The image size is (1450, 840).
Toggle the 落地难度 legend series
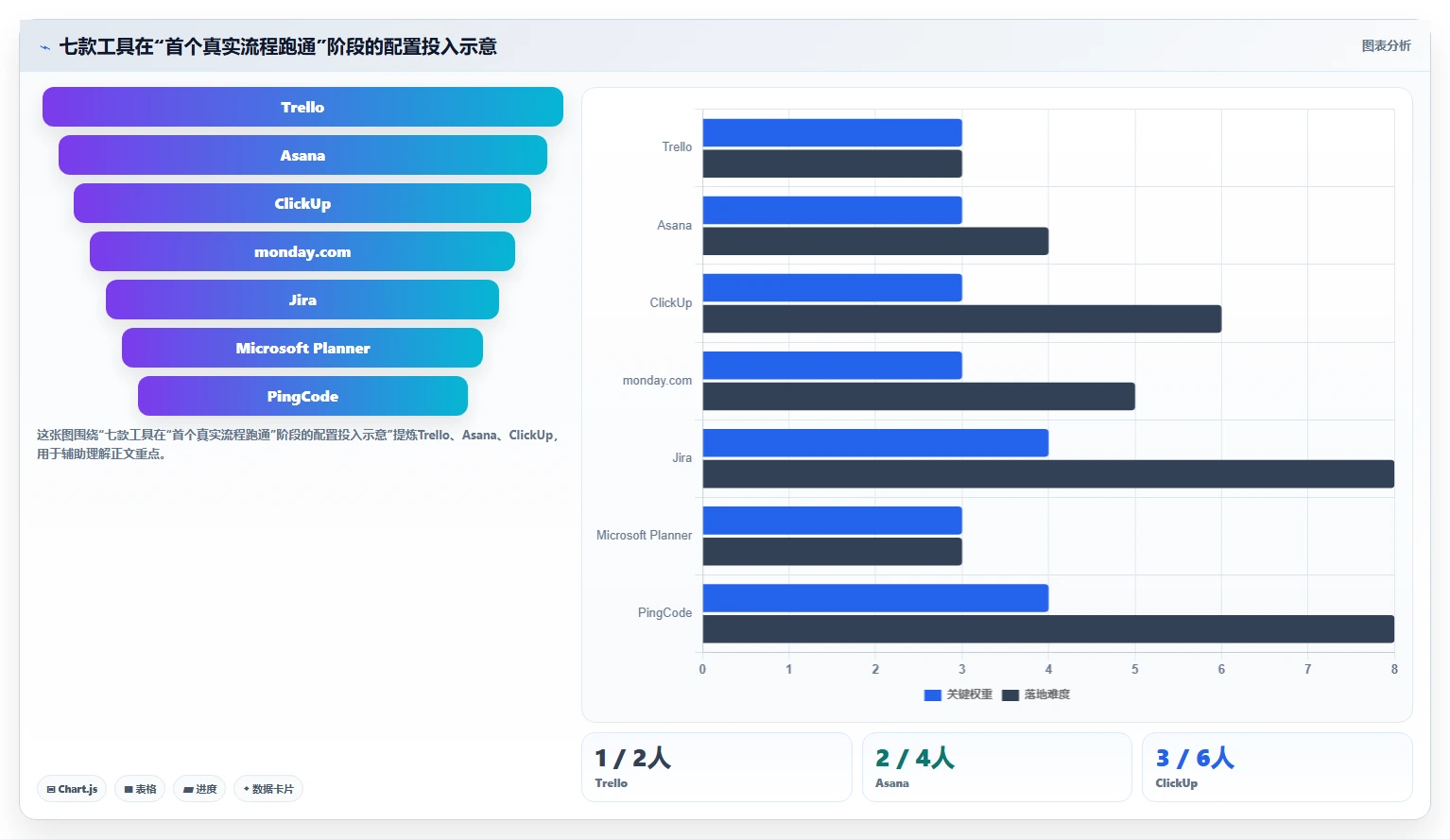point(1036,694)
